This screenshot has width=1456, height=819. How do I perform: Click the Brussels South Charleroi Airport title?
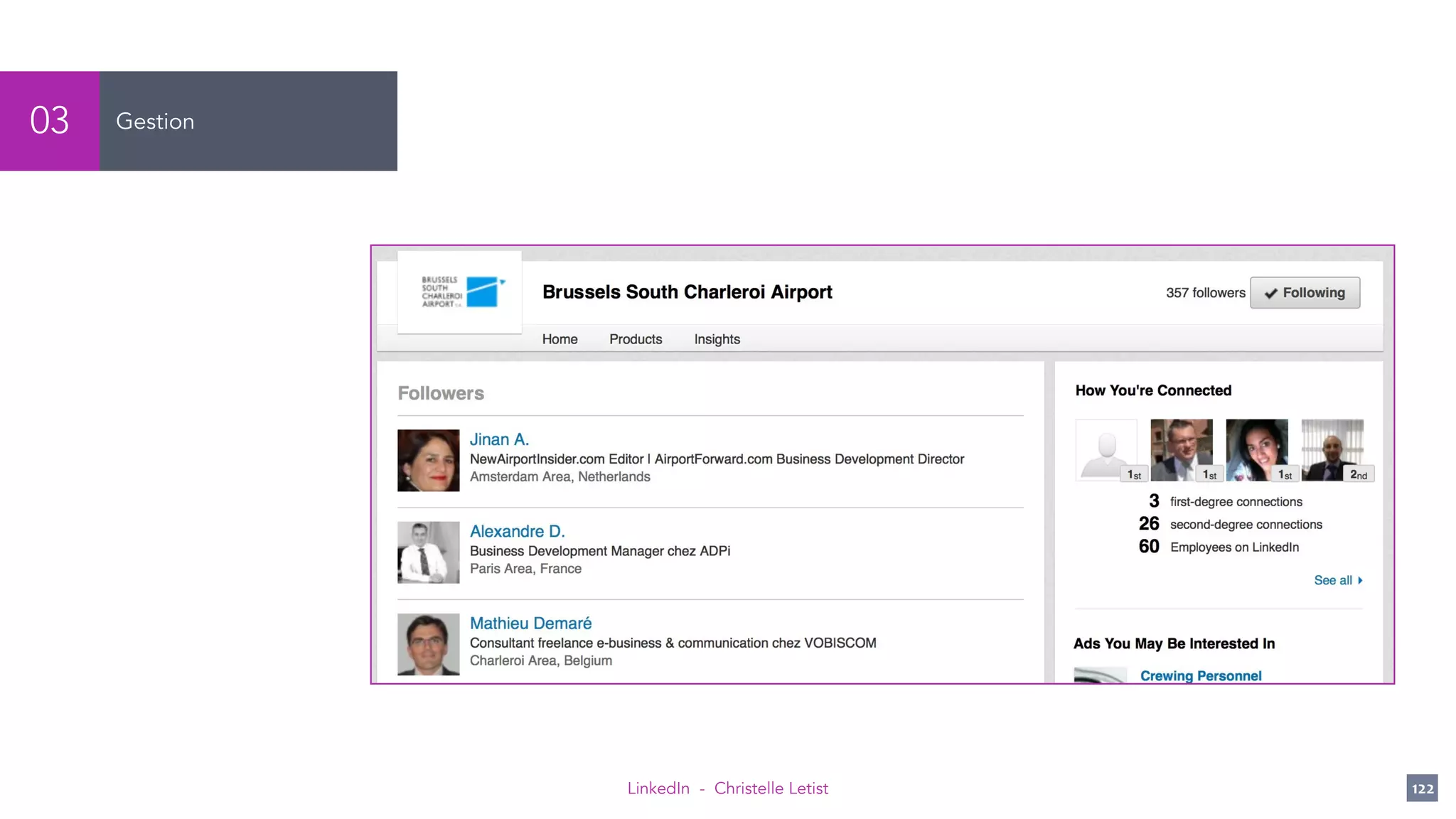tap(687, 292)
